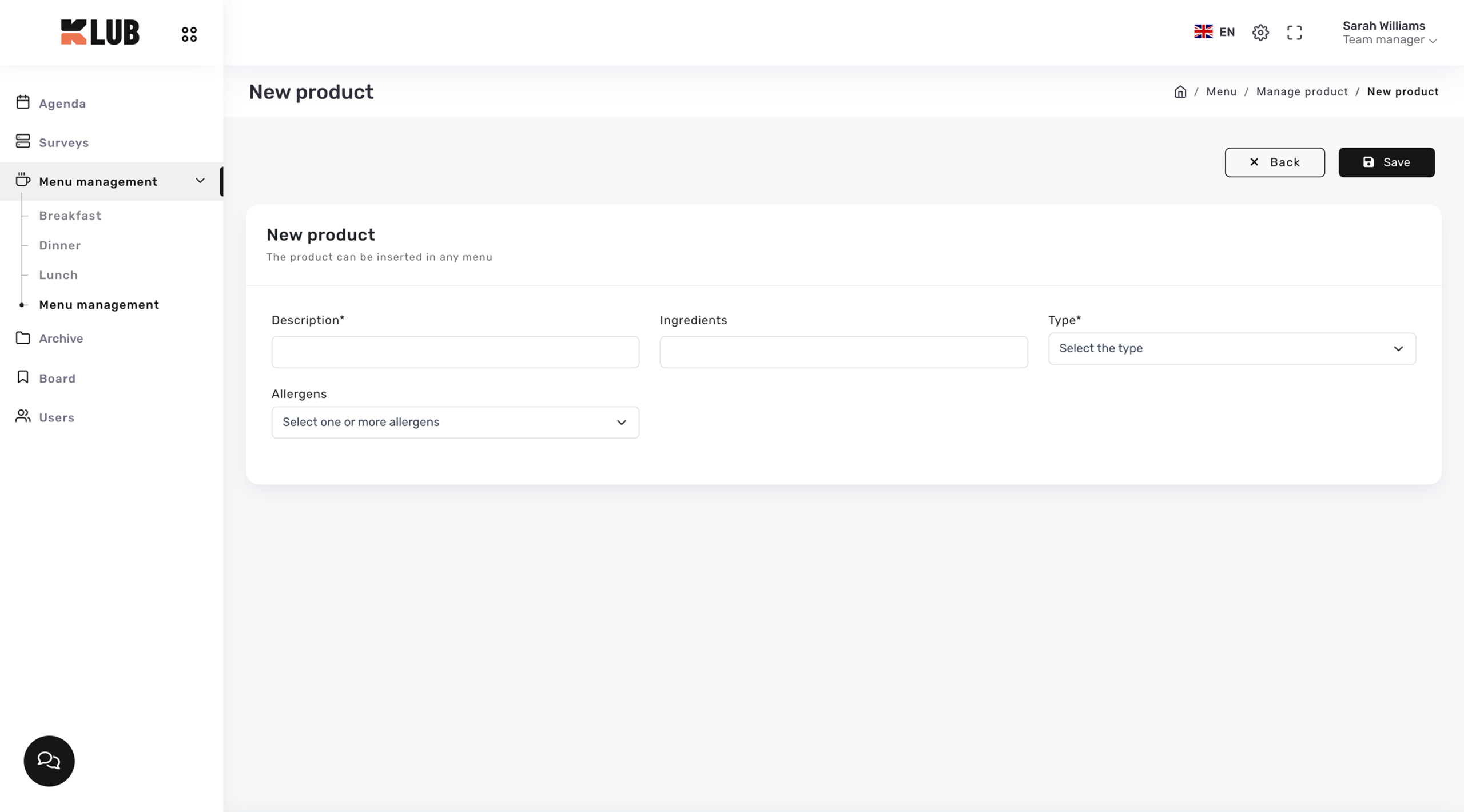
Task: Select Breakfast submenu item
Action: 70,216
